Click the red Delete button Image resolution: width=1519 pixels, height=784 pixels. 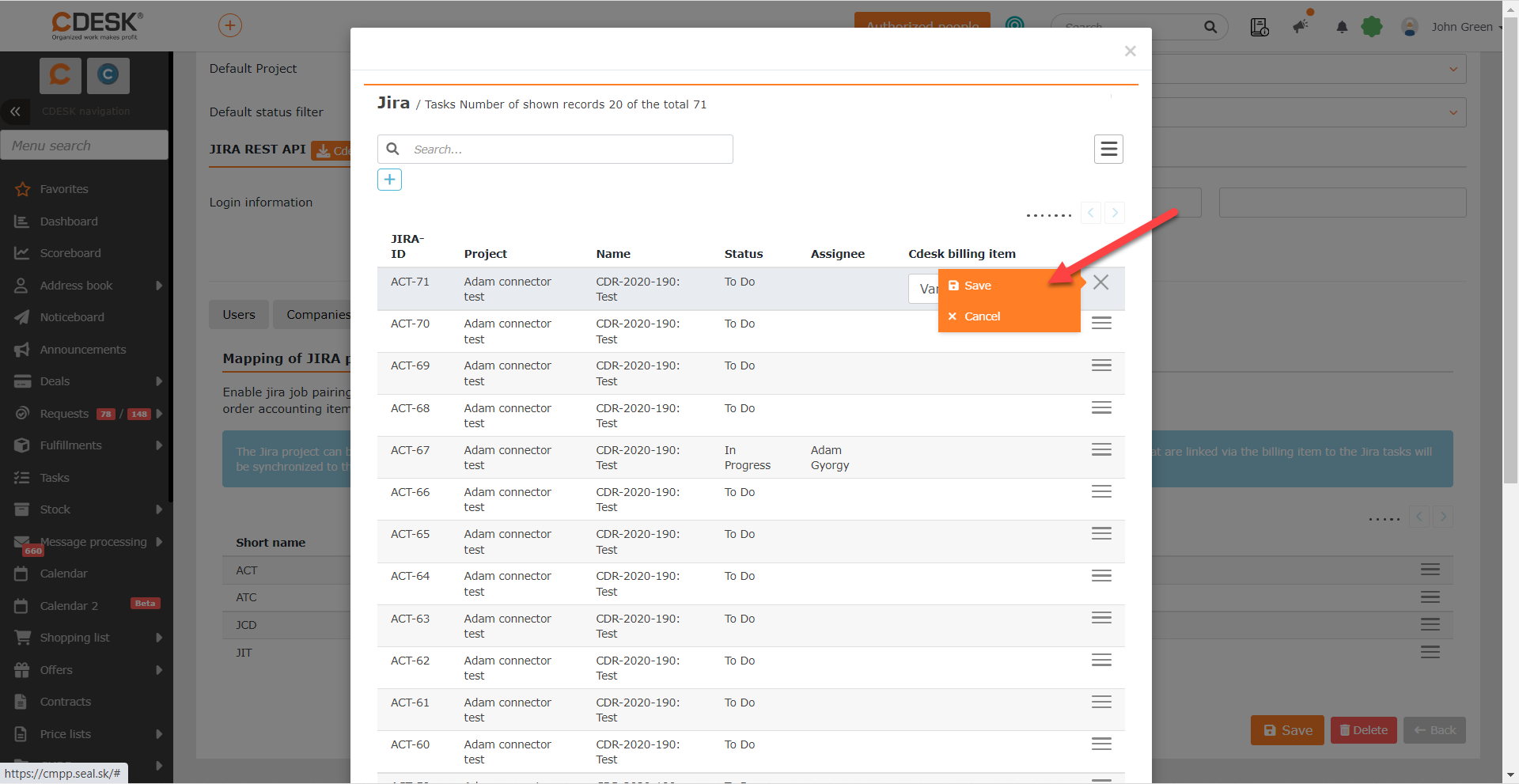[x=1364, y=730]
